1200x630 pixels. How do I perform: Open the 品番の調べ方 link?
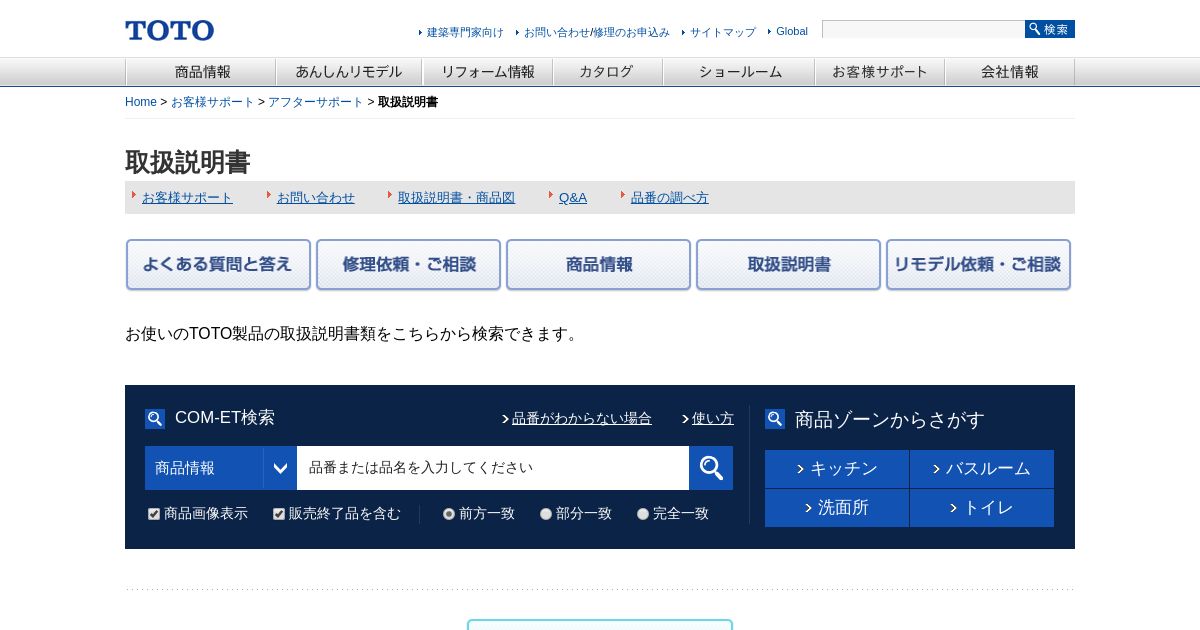(x=670, y=198)
